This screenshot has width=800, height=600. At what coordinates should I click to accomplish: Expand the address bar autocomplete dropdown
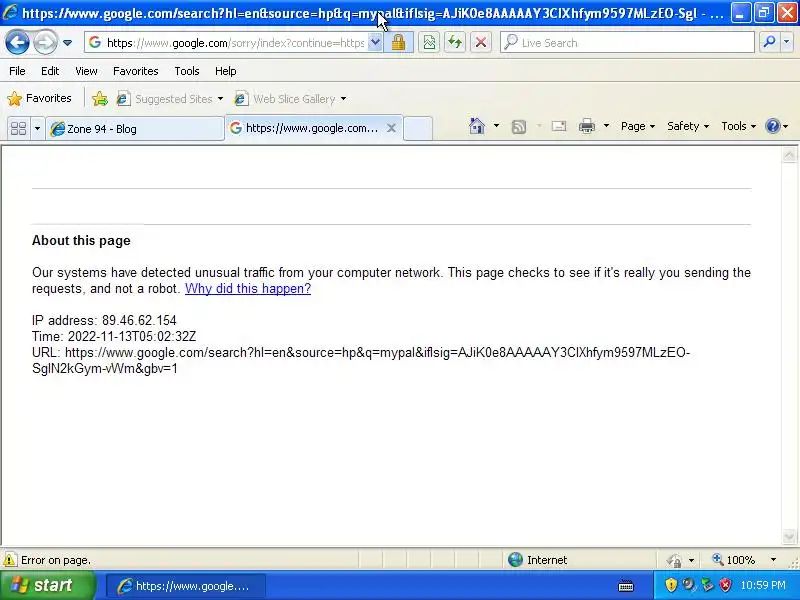tap(375, 42)
